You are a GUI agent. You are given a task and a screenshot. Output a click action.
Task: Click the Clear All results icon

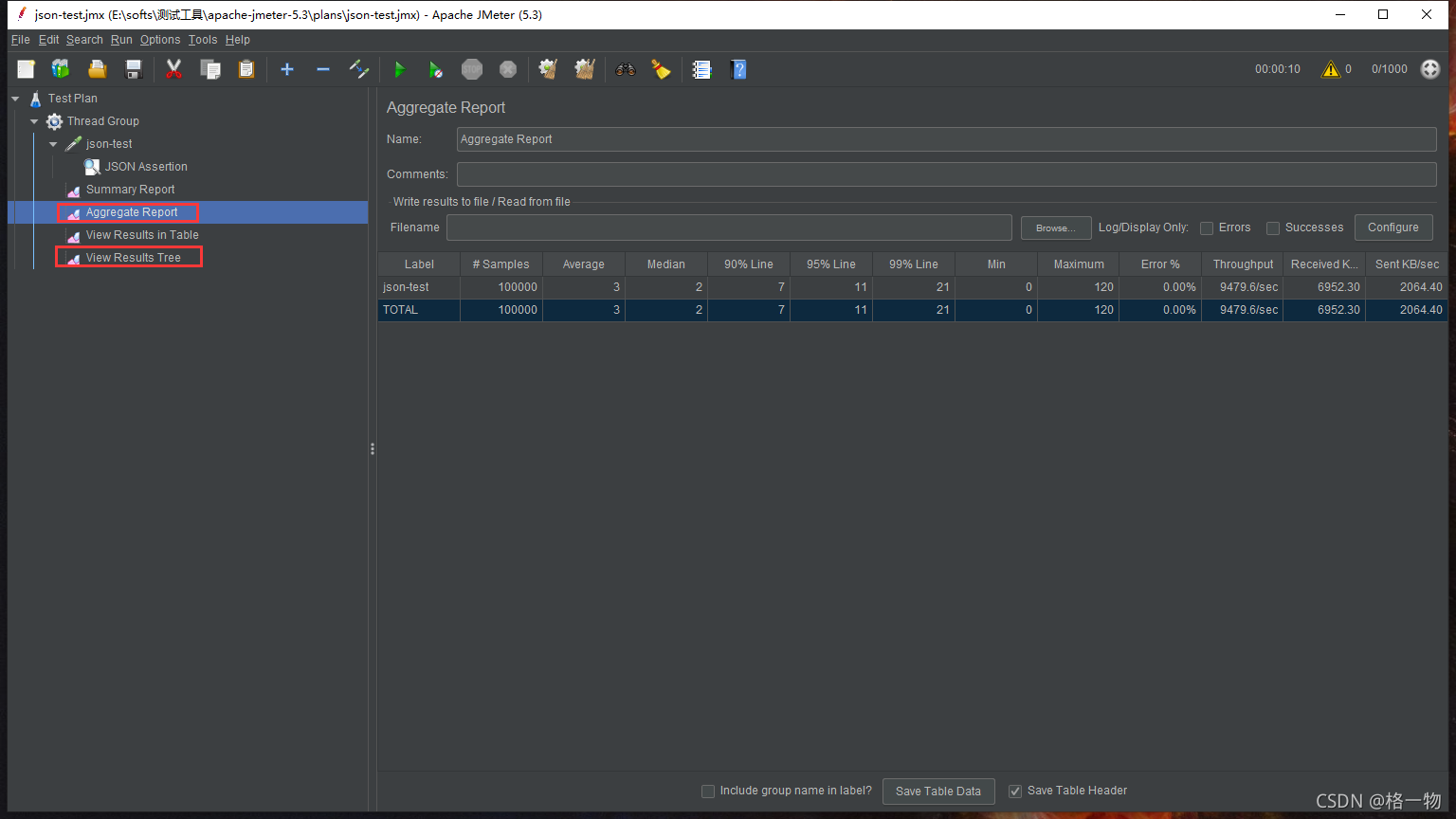pos(585,69)
